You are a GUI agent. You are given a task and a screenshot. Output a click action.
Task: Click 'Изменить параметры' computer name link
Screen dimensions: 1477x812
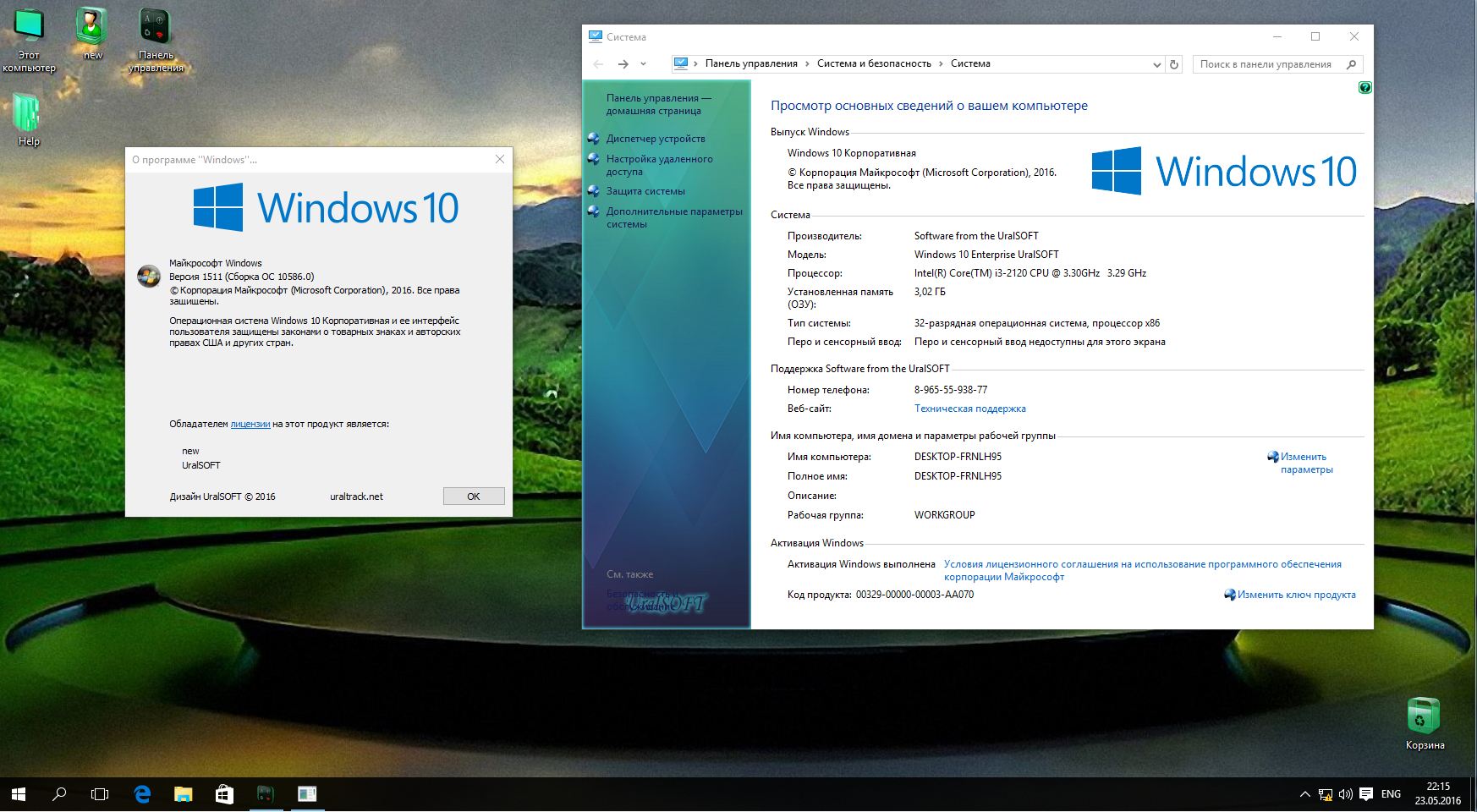(x=1306, y=463)
